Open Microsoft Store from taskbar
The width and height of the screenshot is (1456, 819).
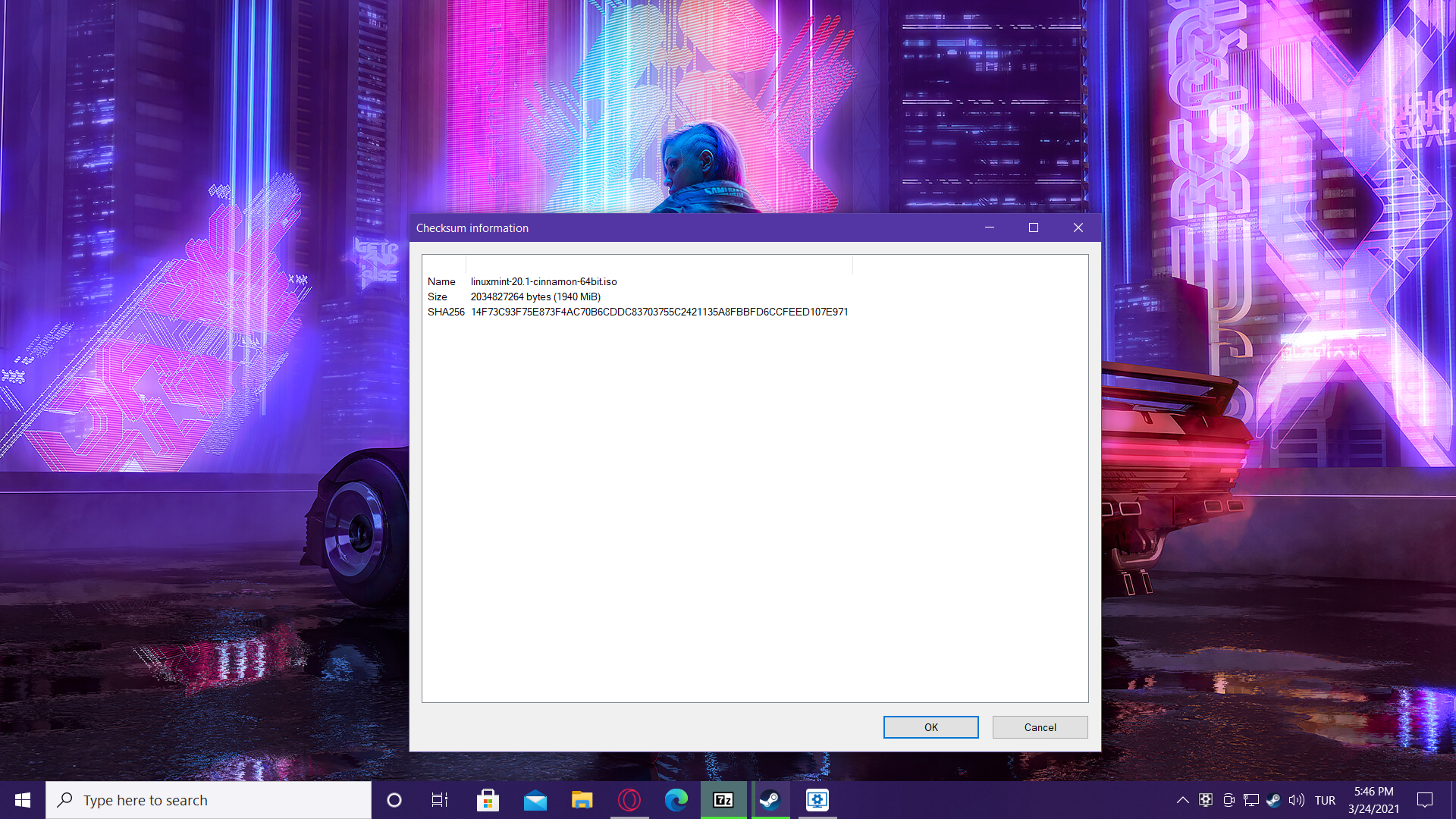[488, 800]
